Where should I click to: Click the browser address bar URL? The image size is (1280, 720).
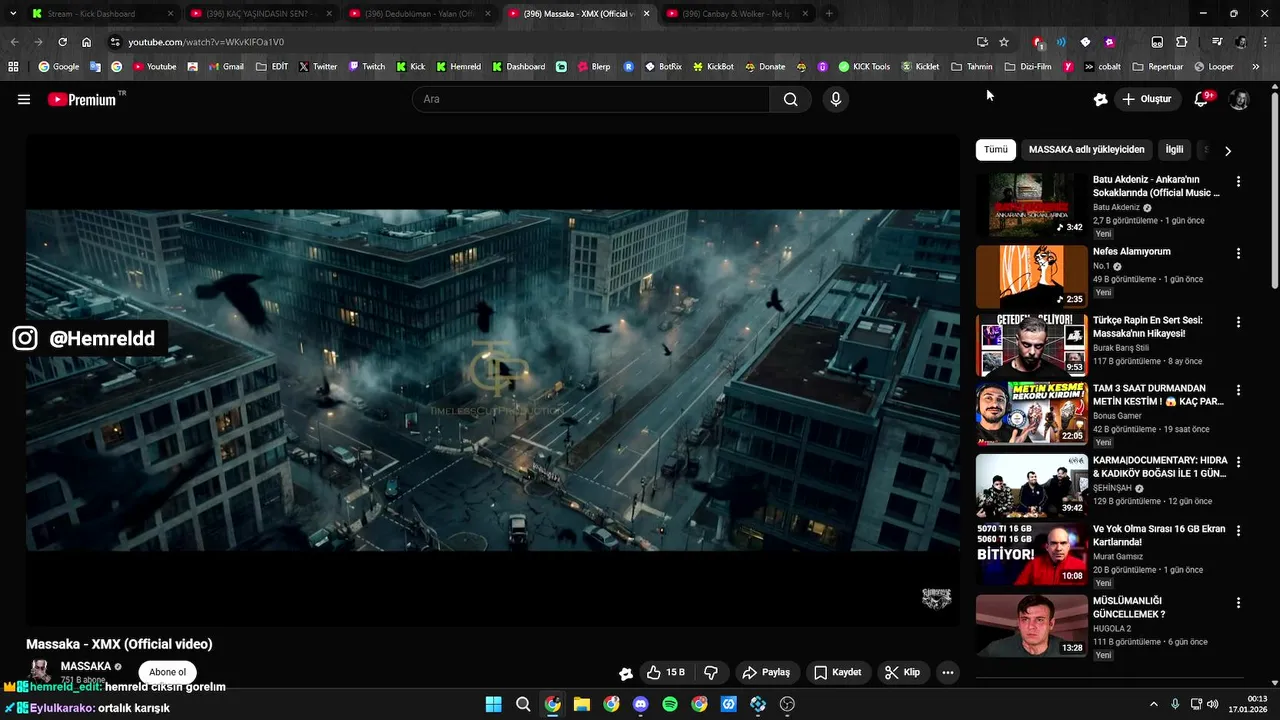point(206,42)
